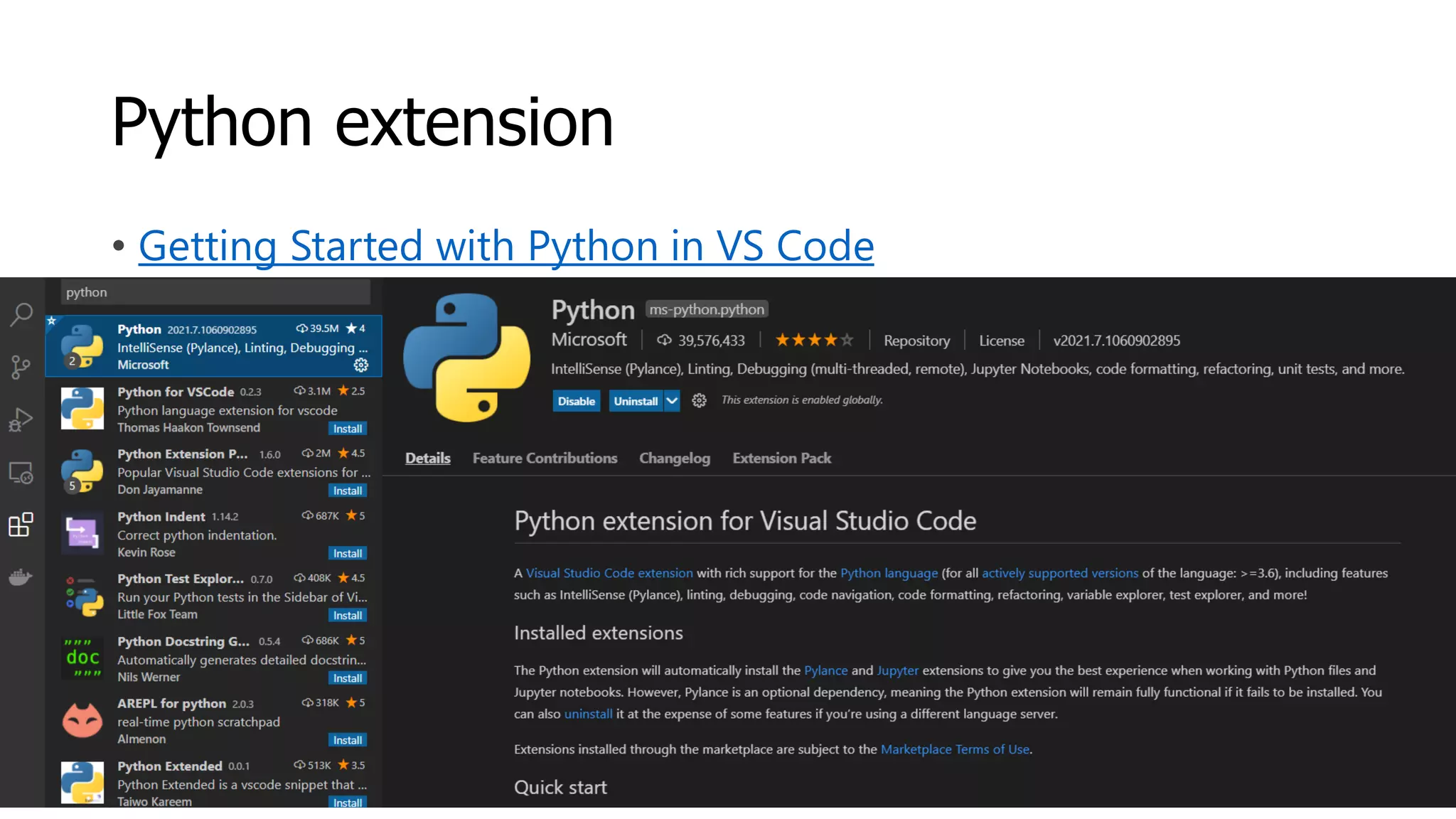Click the uninstall link in description

588,714
